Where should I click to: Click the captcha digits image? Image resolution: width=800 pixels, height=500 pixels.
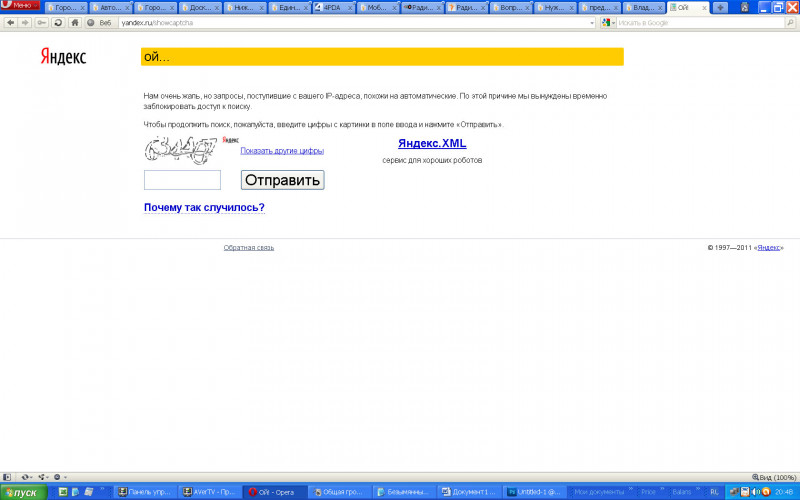[x=180, y=150]
